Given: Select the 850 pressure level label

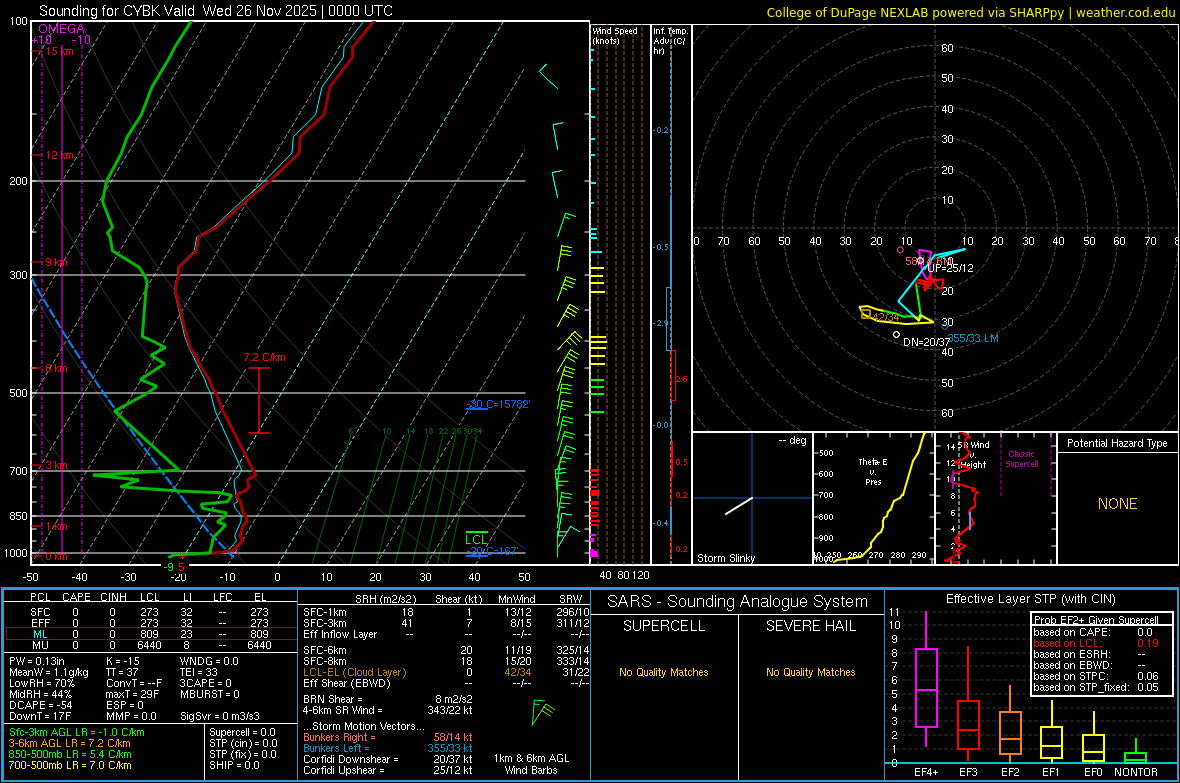Looking at the screenshot, I should (18, 516).
